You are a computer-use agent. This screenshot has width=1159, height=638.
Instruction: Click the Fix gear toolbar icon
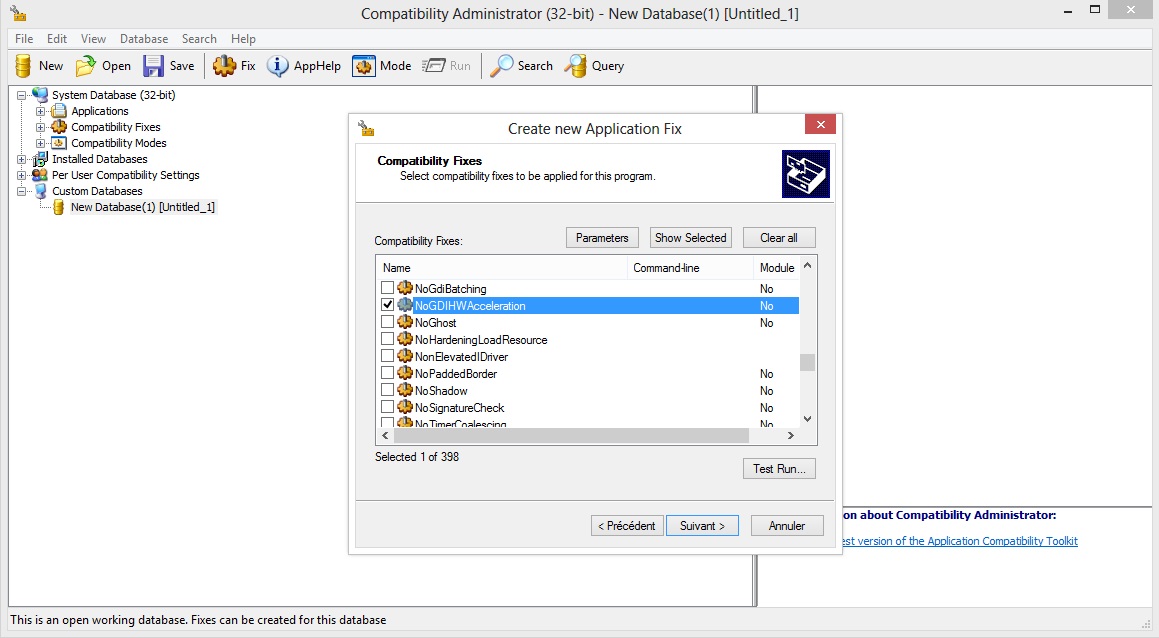point(224,66)
